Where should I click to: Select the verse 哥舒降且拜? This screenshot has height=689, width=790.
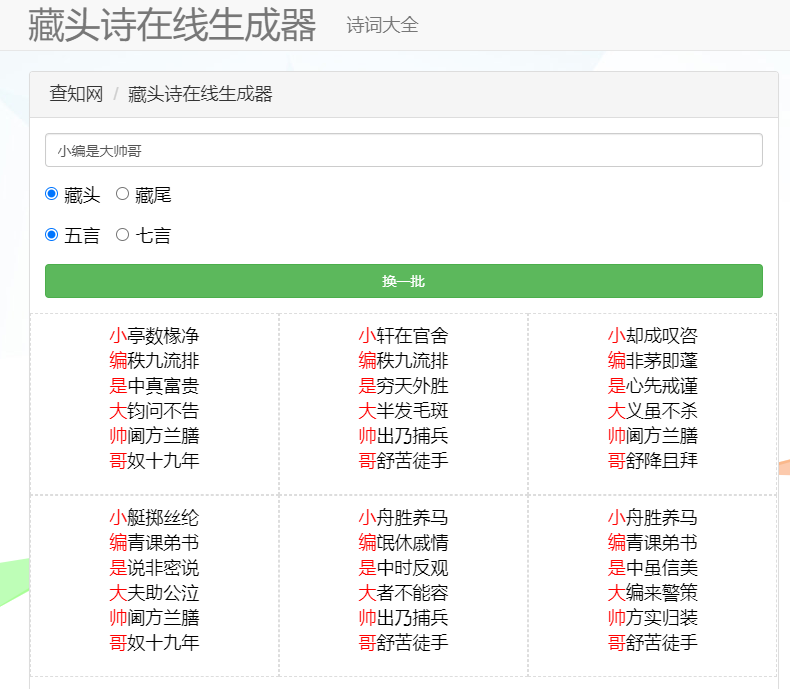tap(652, 461)
